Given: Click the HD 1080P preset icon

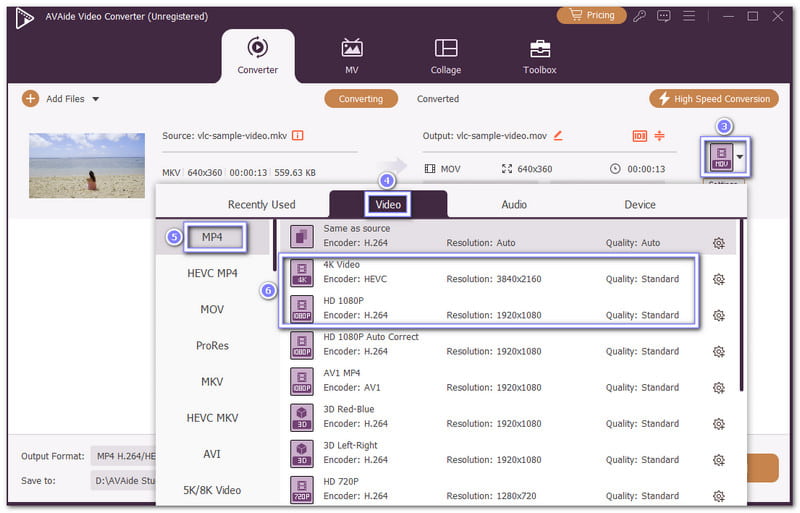Looking at the screenshot, I should point(302,309).
